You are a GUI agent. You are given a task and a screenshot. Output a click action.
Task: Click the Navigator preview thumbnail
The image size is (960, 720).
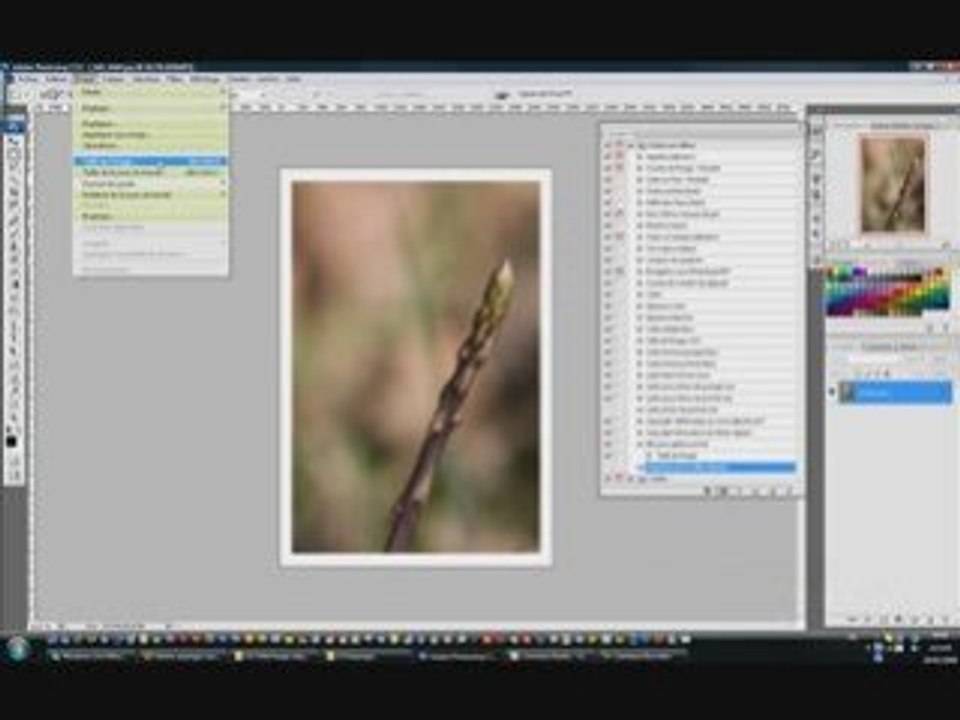[x=893, y=185]
